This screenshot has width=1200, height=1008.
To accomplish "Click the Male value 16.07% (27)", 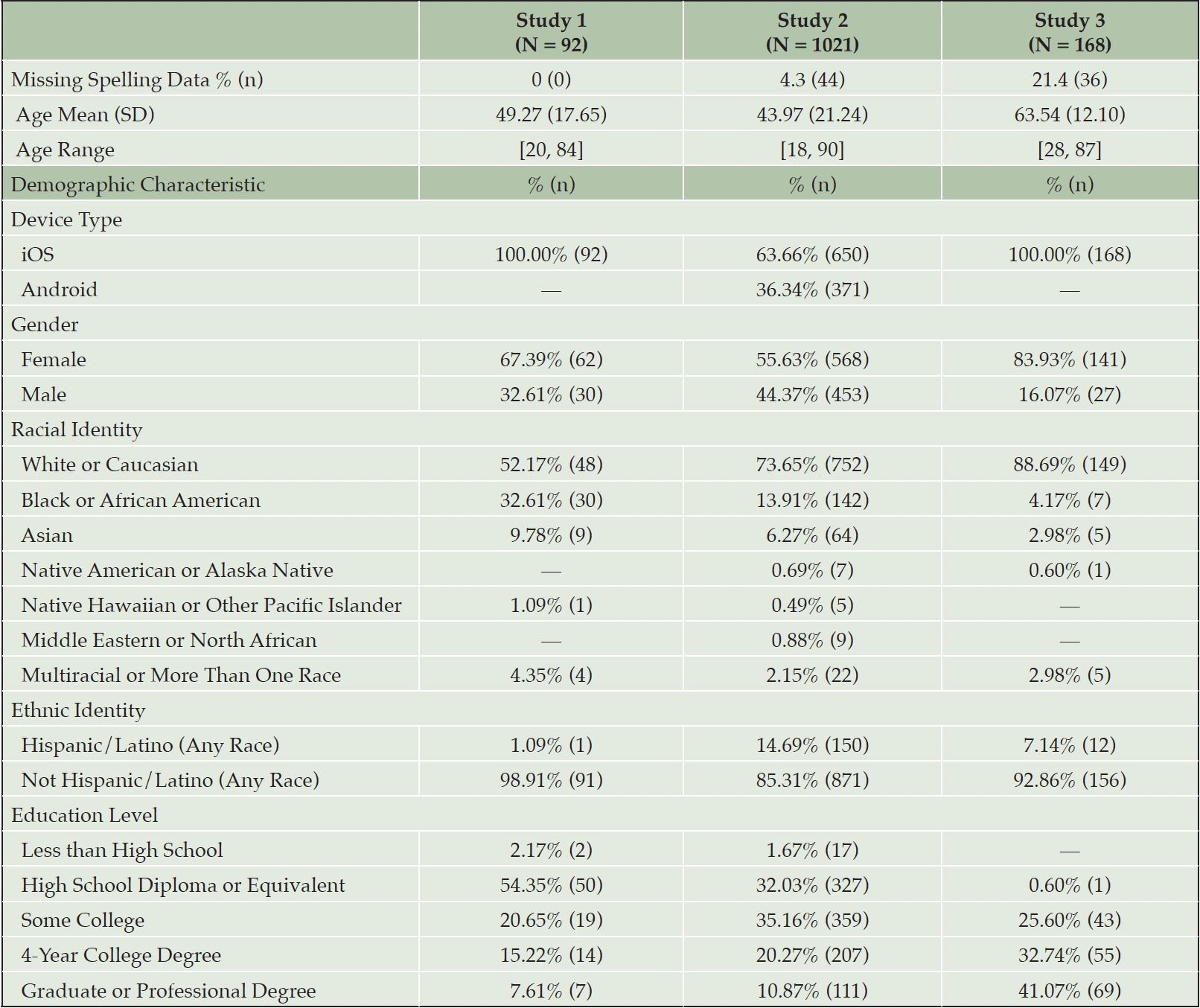I will point(1070,395).
